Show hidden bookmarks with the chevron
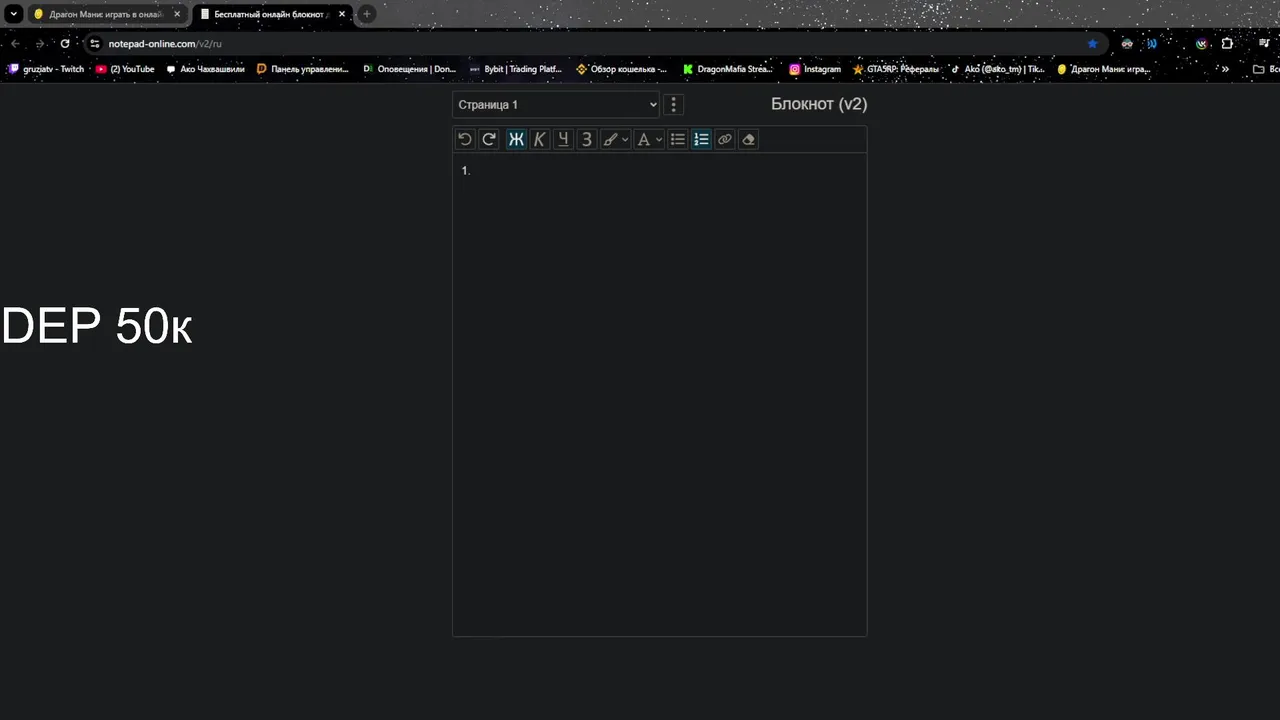The width and height of the screenshot is (1280, 720). tap(1225, 69)
